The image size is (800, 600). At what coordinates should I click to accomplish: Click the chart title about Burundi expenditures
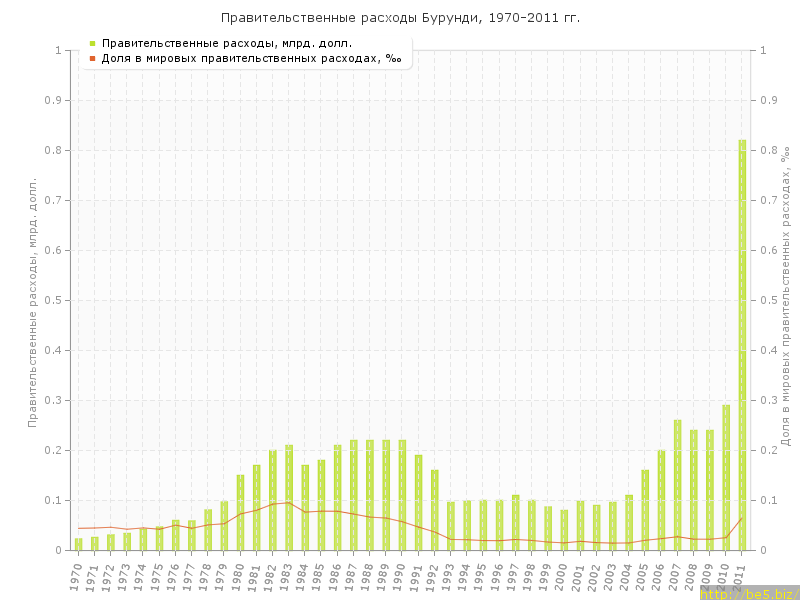pos(400,18)
